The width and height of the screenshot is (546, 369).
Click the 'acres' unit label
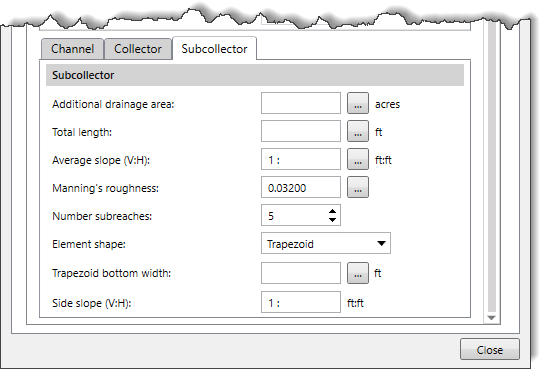coord(387,104)
